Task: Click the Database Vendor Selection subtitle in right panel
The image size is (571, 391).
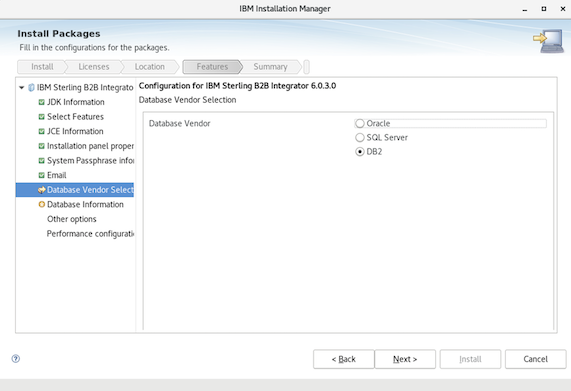Action: tap(188, 100)
